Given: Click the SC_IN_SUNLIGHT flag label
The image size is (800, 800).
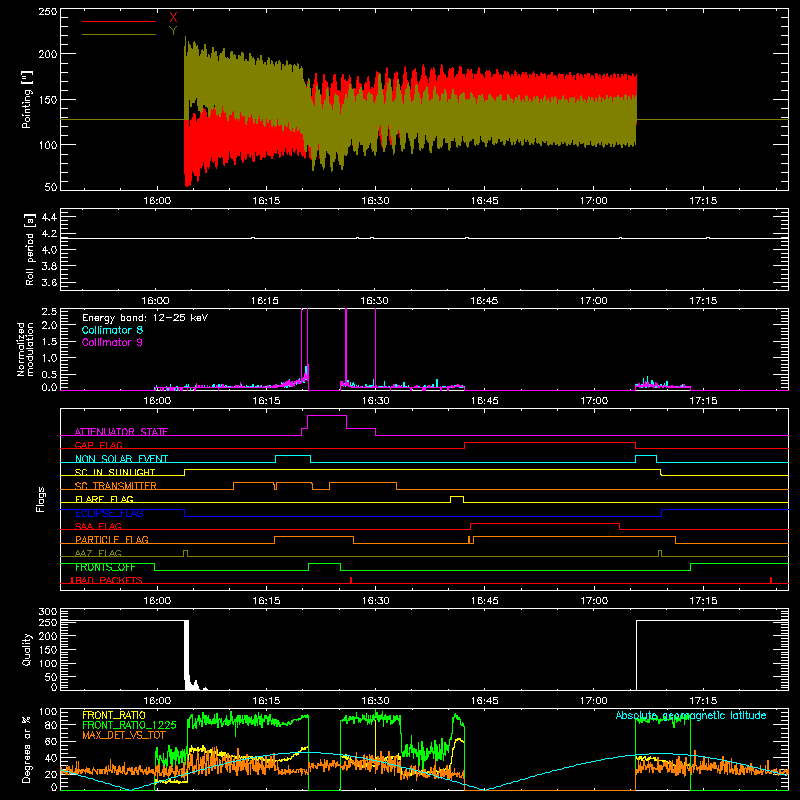Looking at the screenshot, I should [115, 472].
